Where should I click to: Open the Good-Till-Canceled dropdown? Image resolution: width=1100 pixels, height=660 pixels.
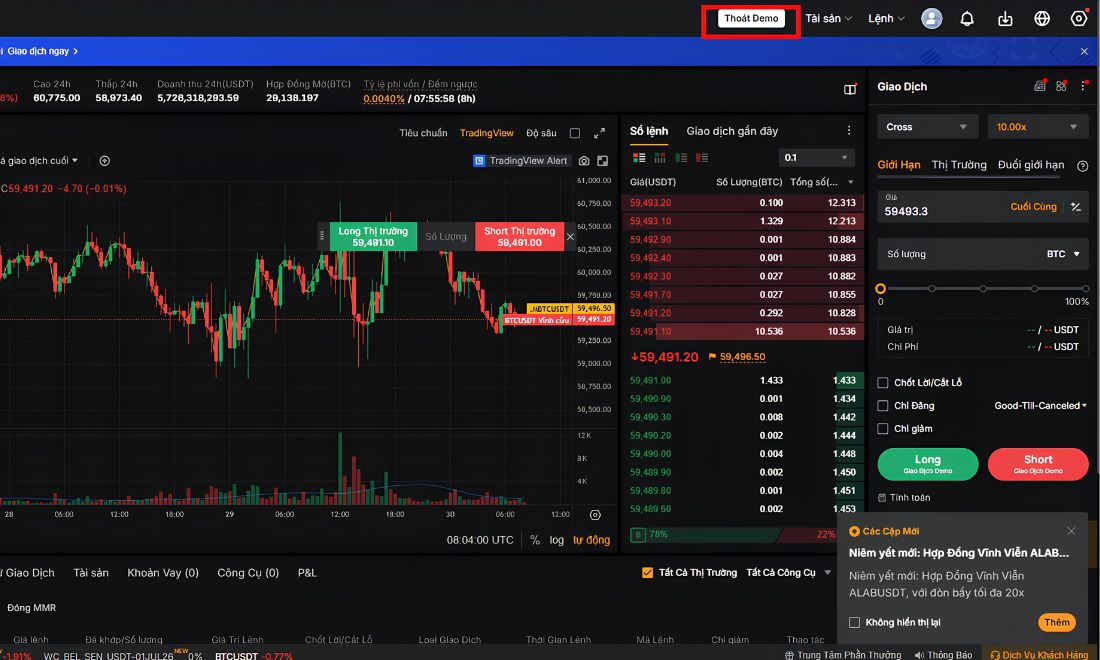coord(1040,405)
